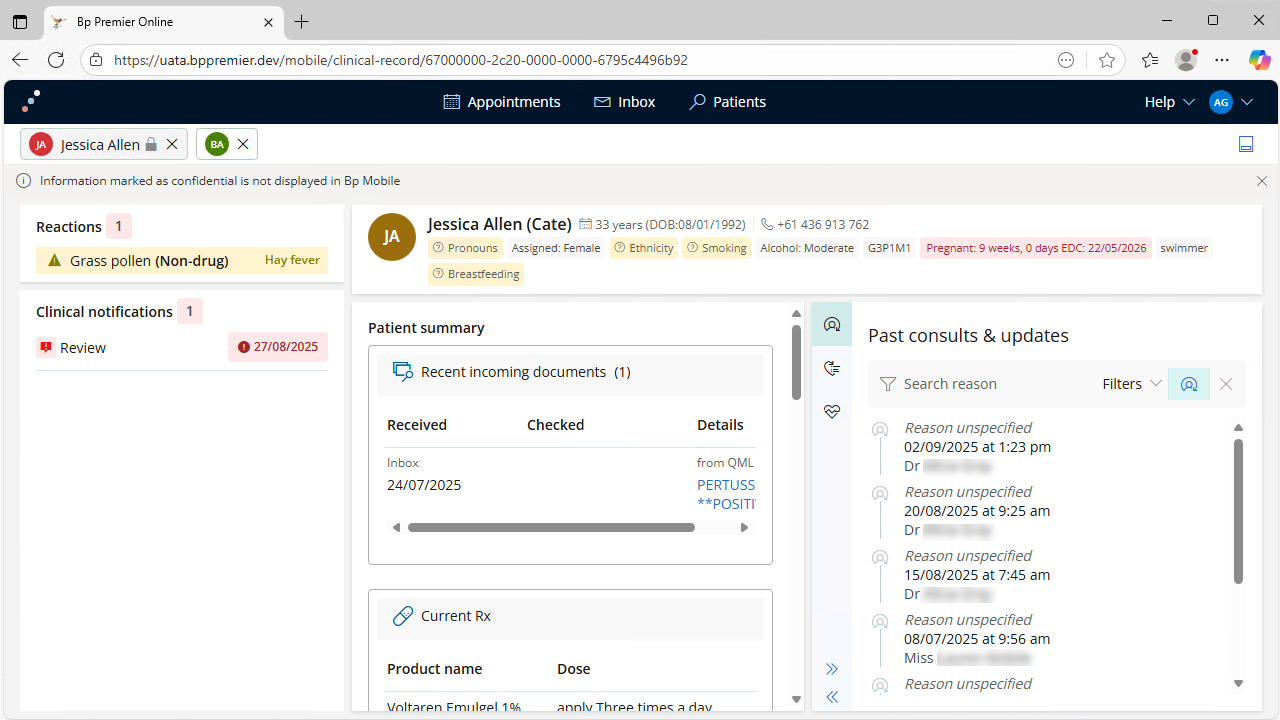
Task: Close the Jessica Allen patient tab
Action: pos(172,144)
